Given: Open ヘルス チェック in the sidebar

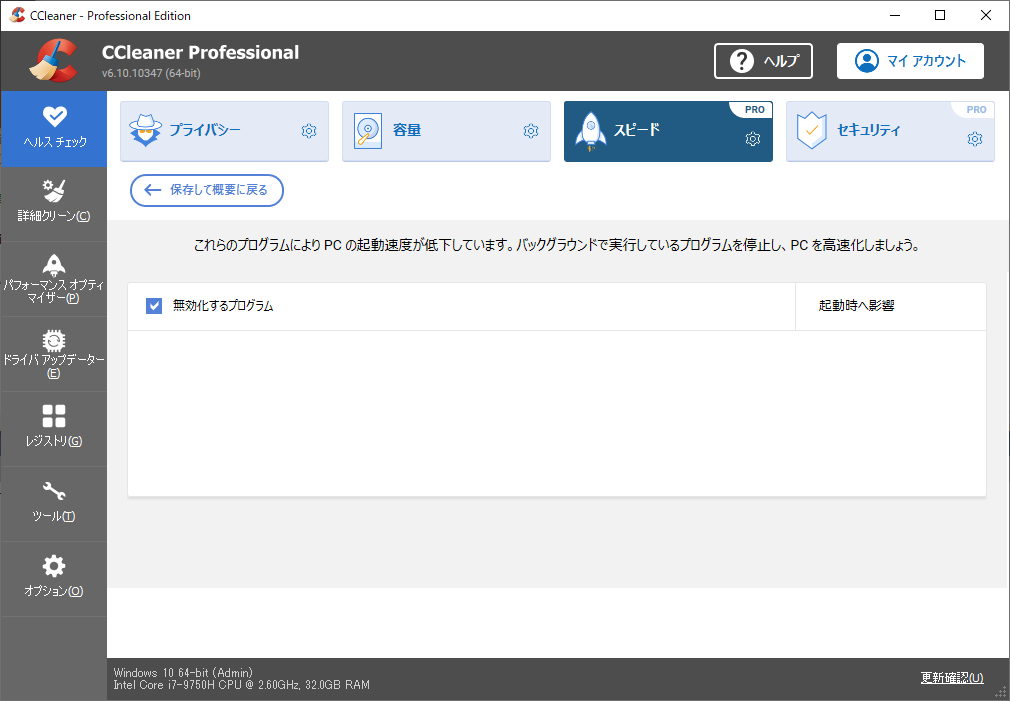Looking at the screenshot, I should tap(53, 129).
